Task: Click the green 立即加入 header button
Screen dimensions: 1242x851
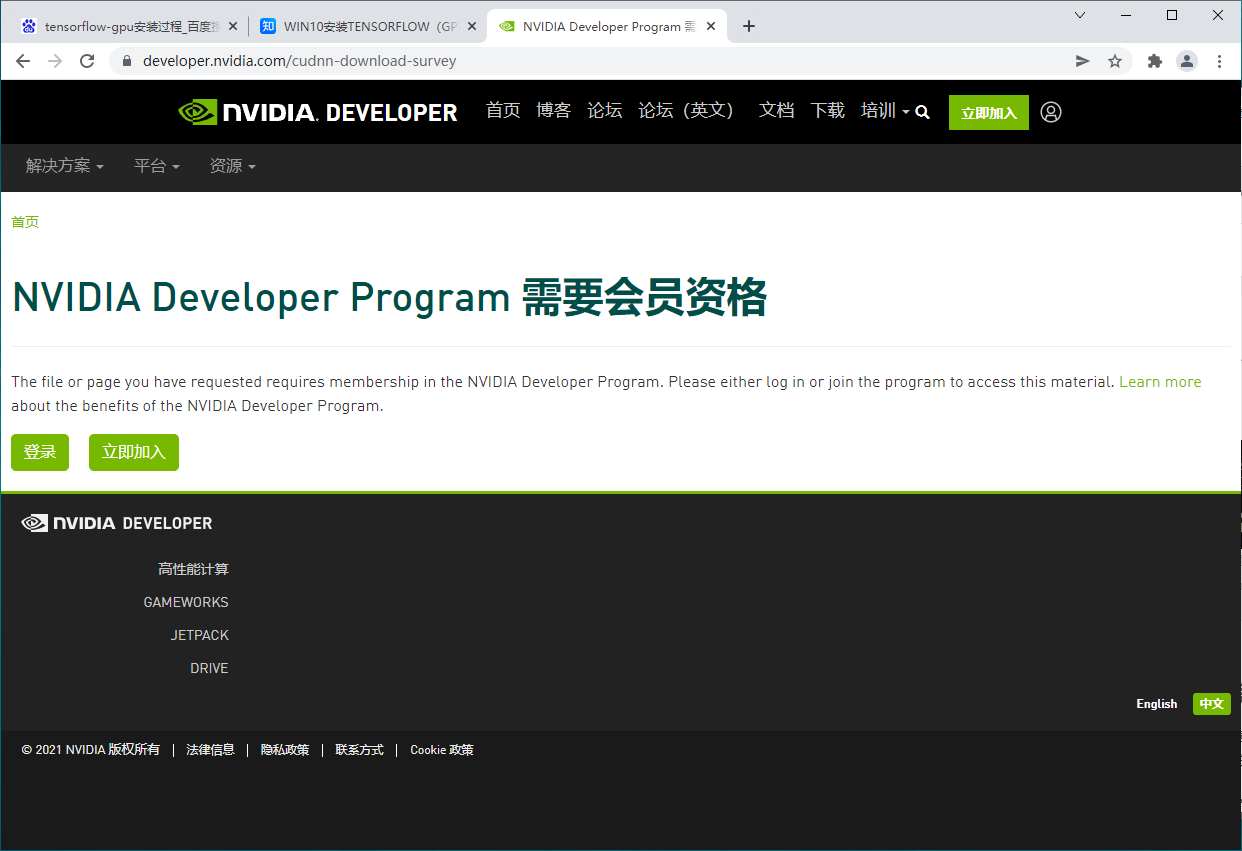Action: (x=989, y=113)
